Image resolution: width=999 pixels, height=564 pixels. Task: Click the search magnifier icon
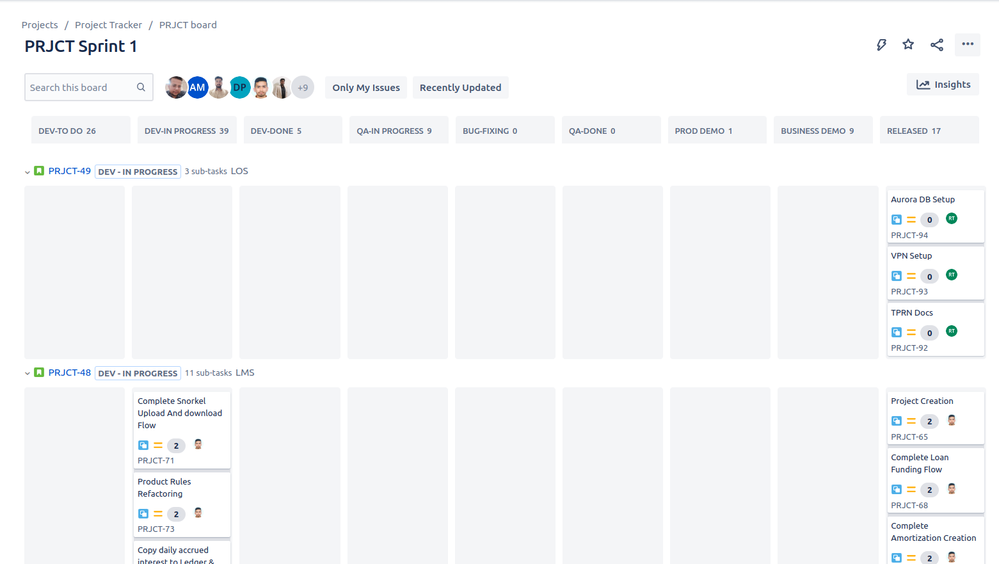coord(141,87)
